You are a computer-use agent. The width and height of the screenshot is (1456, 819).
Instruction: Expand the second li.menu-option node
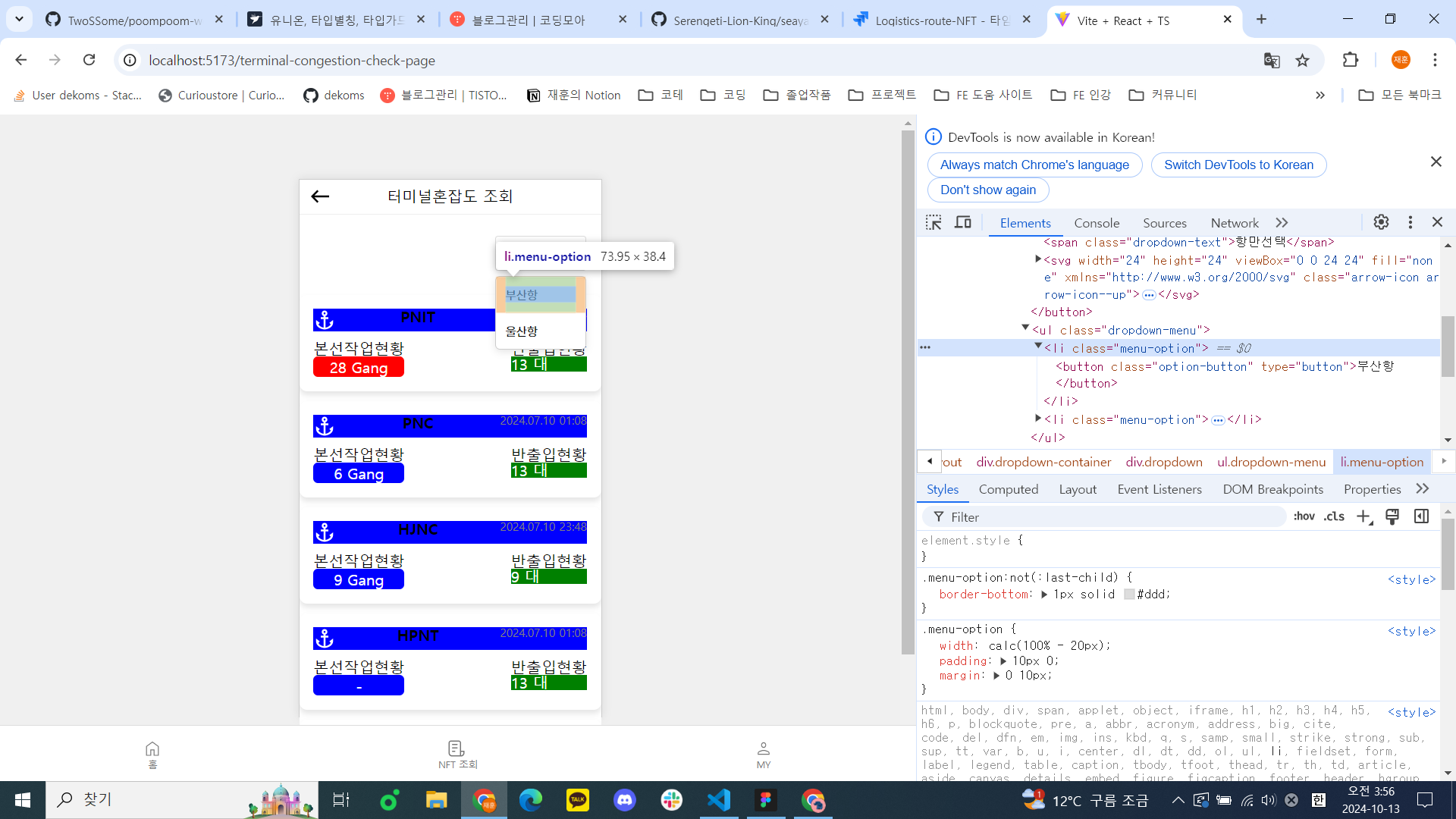coord(1038,419)
